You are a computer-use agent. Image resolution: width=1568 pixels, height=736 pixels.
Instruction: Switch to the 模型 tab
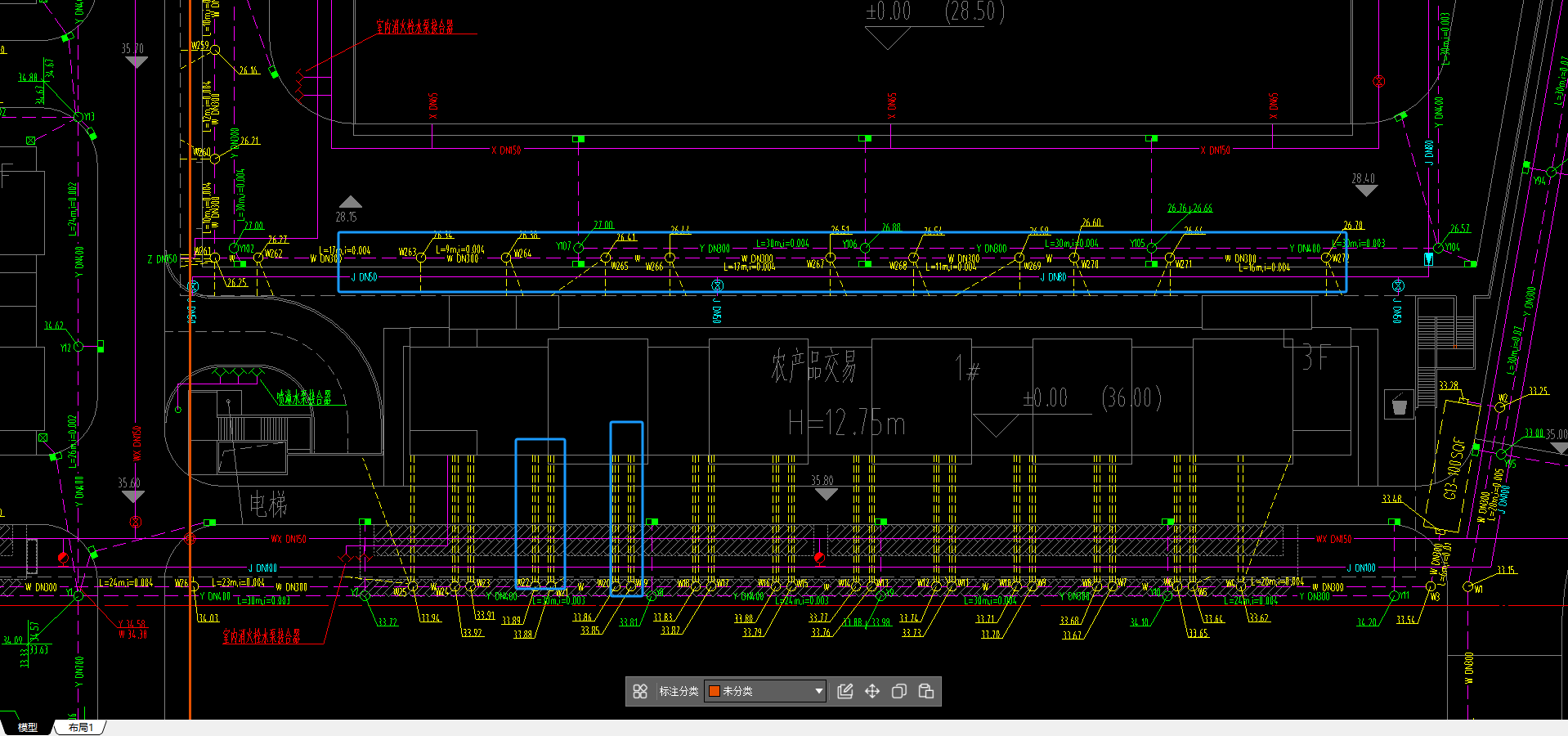coord(28,727)
